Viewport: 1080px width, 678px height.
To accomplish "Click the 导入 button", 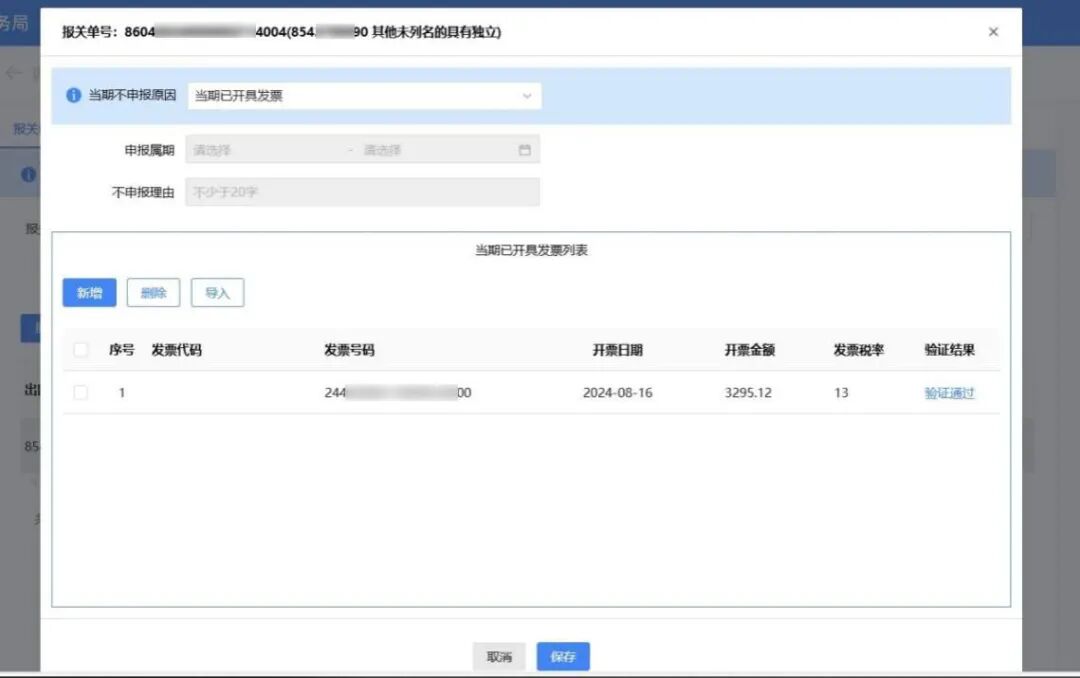I will [217, 293].
